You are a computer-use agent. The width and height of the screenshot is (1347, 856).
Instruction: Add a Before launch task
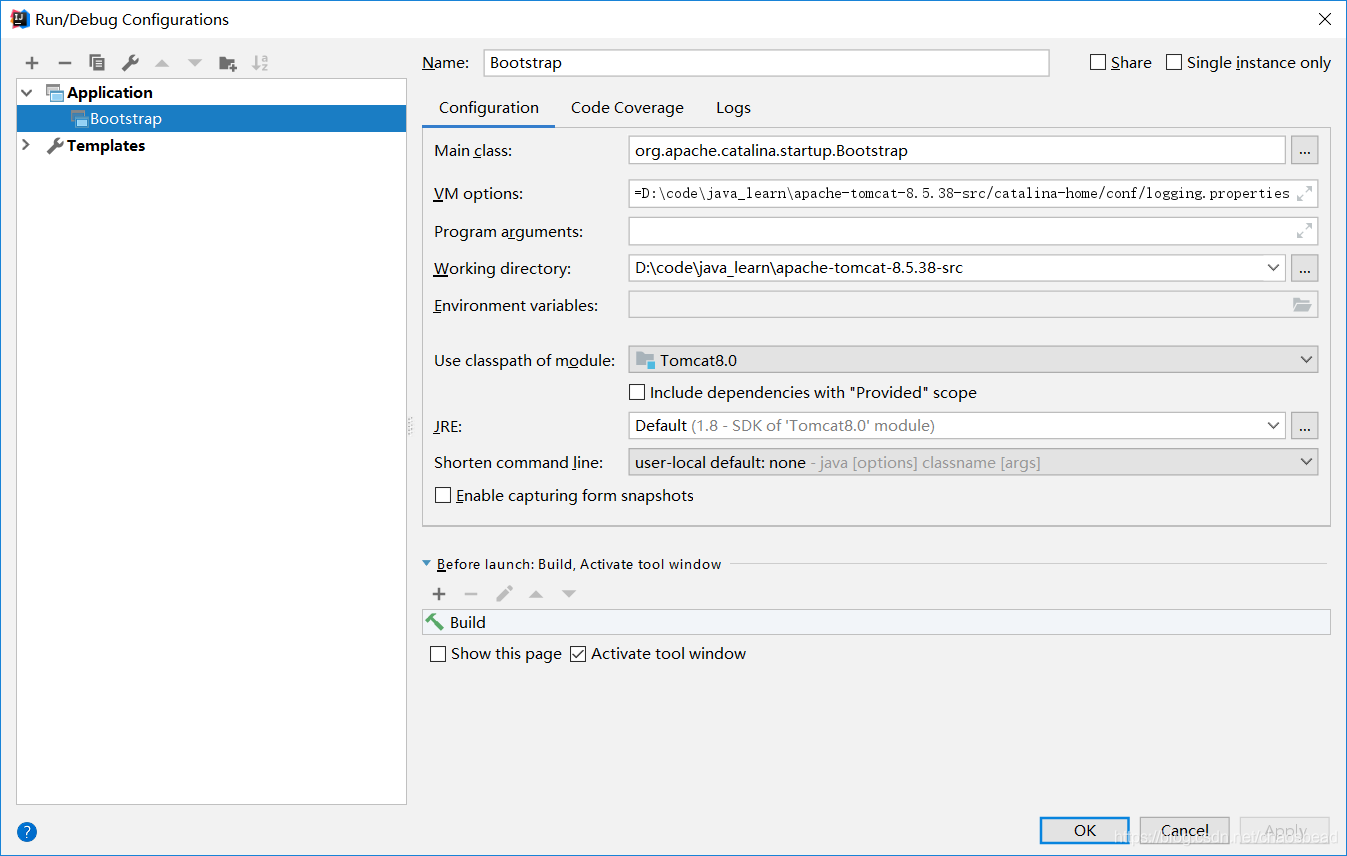(x=439, y=594)
